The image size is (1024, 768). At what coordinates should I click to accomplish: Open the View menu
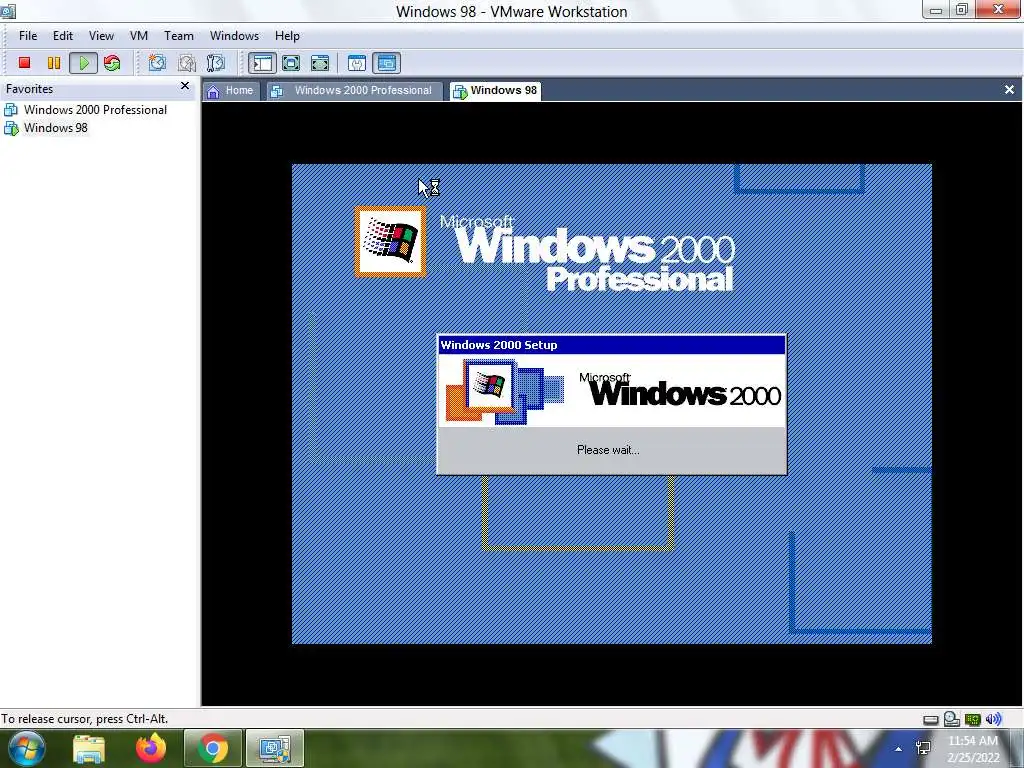[x=101, y=36]
